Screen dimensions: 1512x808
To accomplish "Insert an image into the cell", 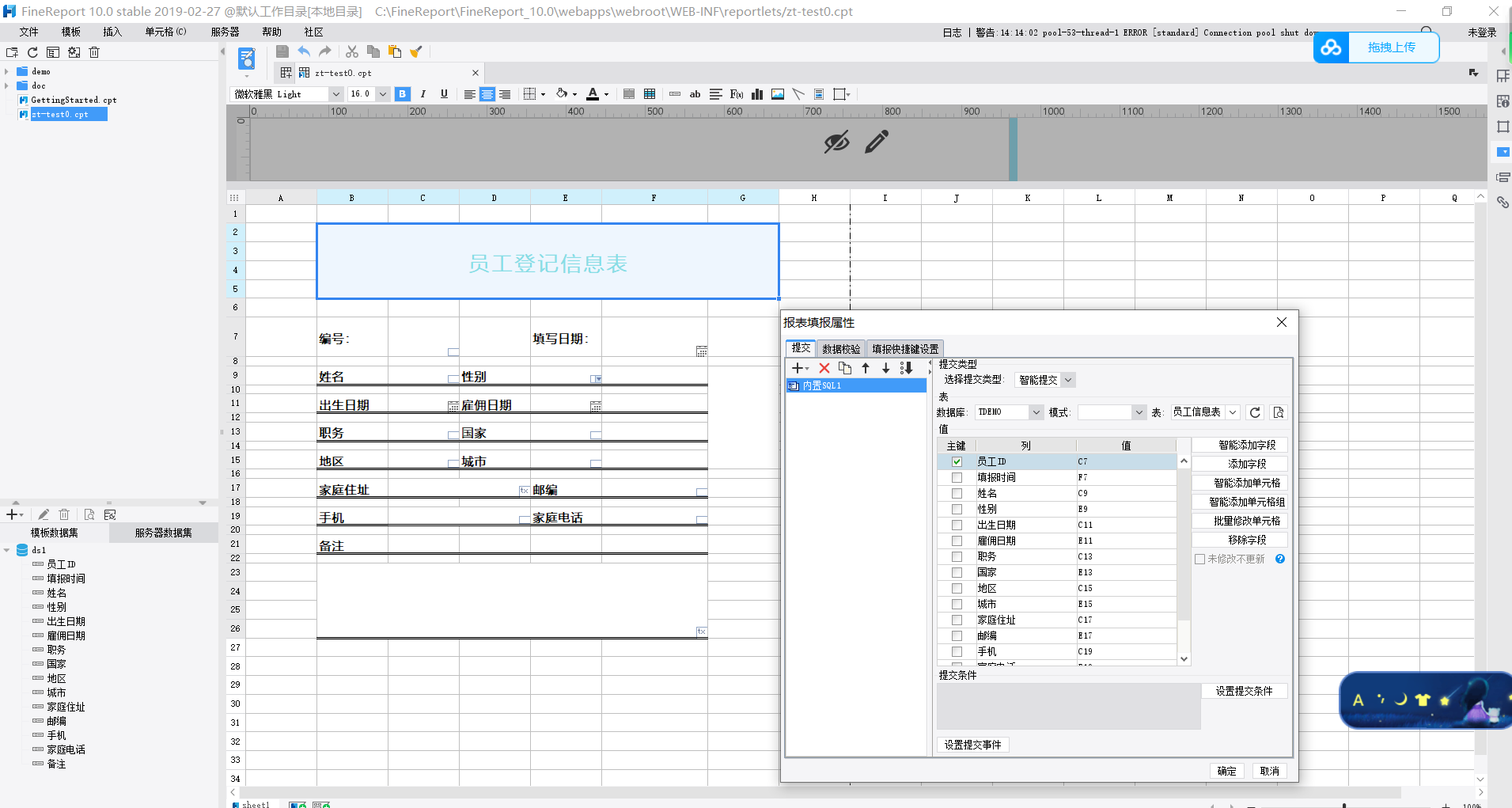I will [778, 94].
